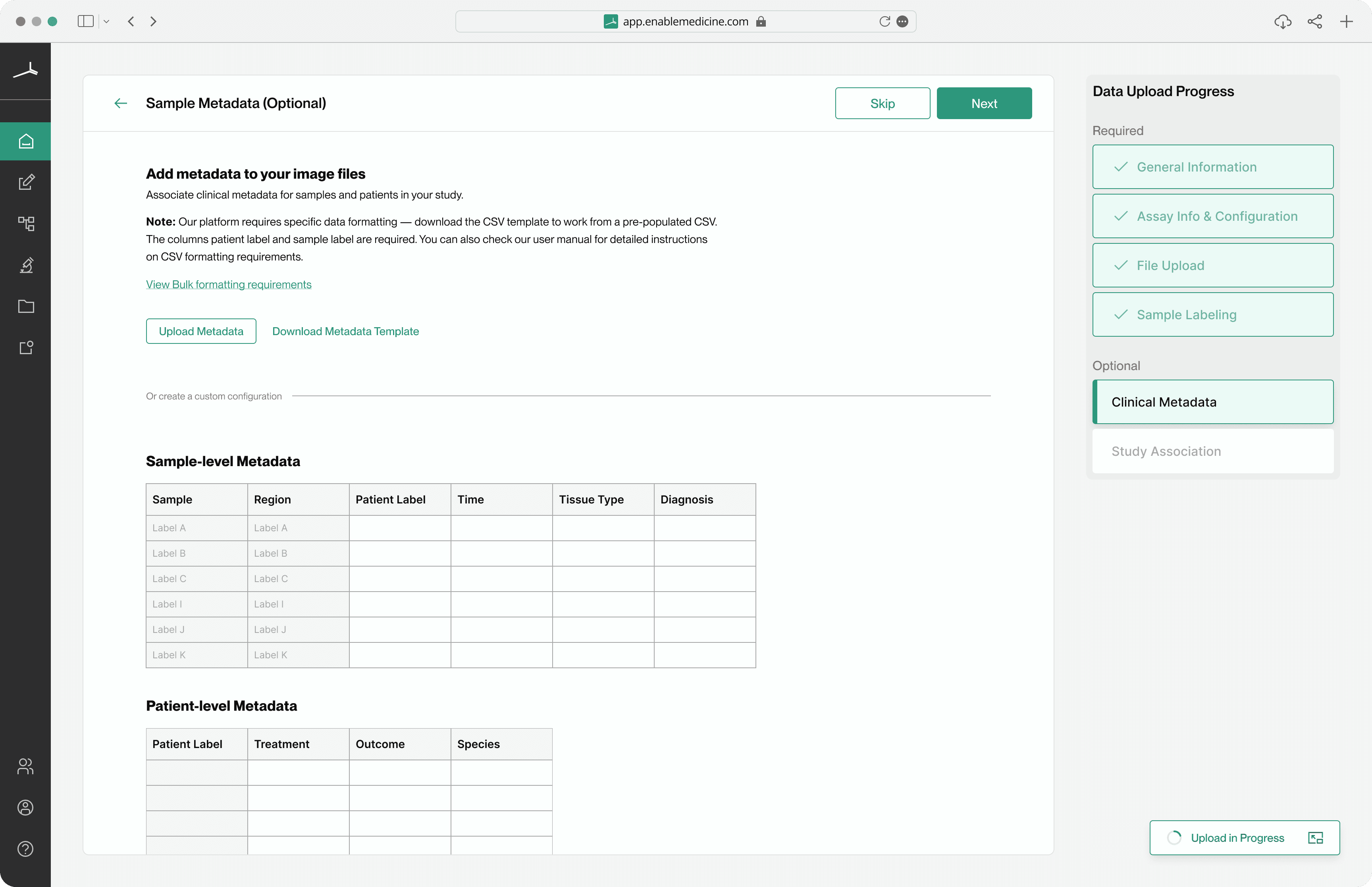
Task: Click Time cell for Label B row
Action: (501, 553)
